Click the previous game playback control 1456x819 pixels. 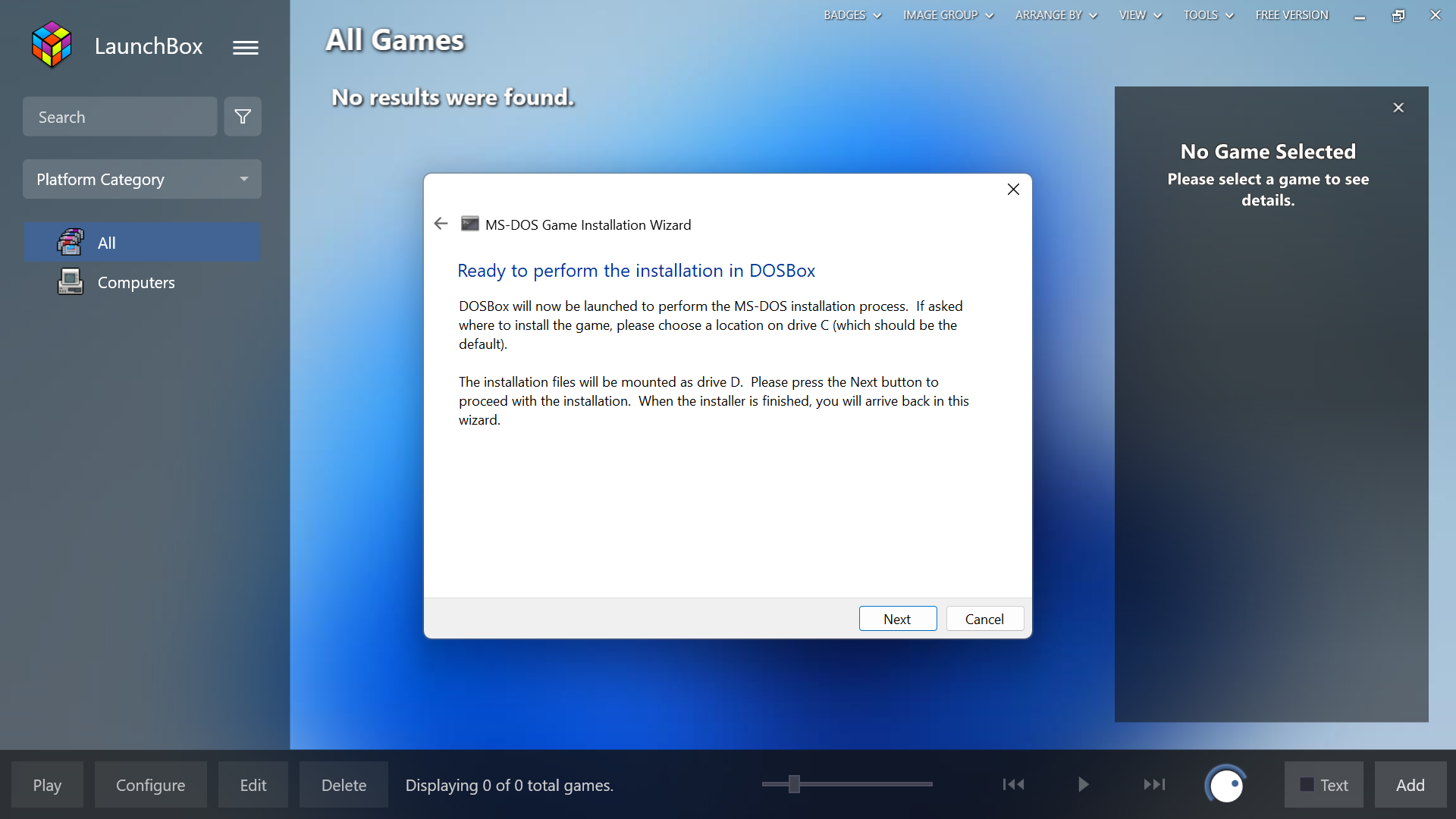coord(1014,785)
